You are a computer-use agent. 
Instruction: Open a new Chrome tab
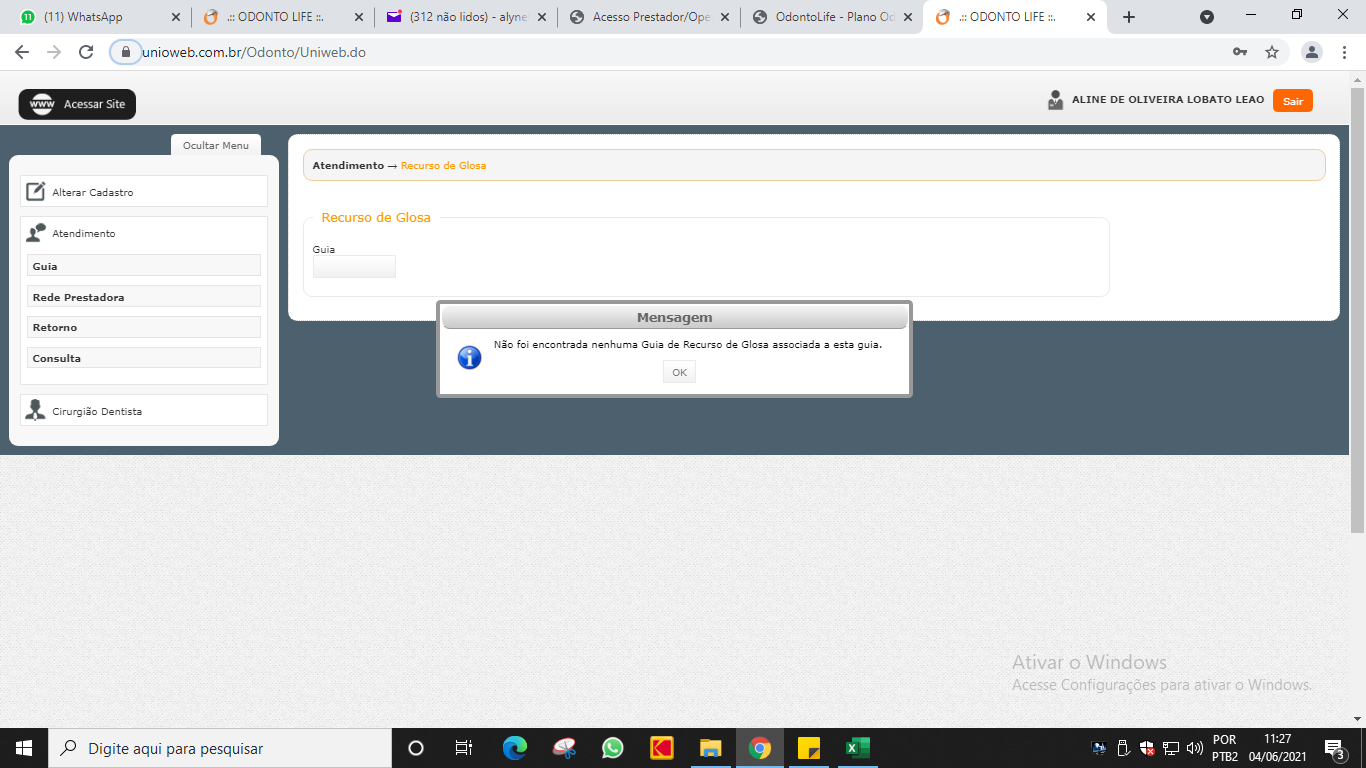[1129, 17]
